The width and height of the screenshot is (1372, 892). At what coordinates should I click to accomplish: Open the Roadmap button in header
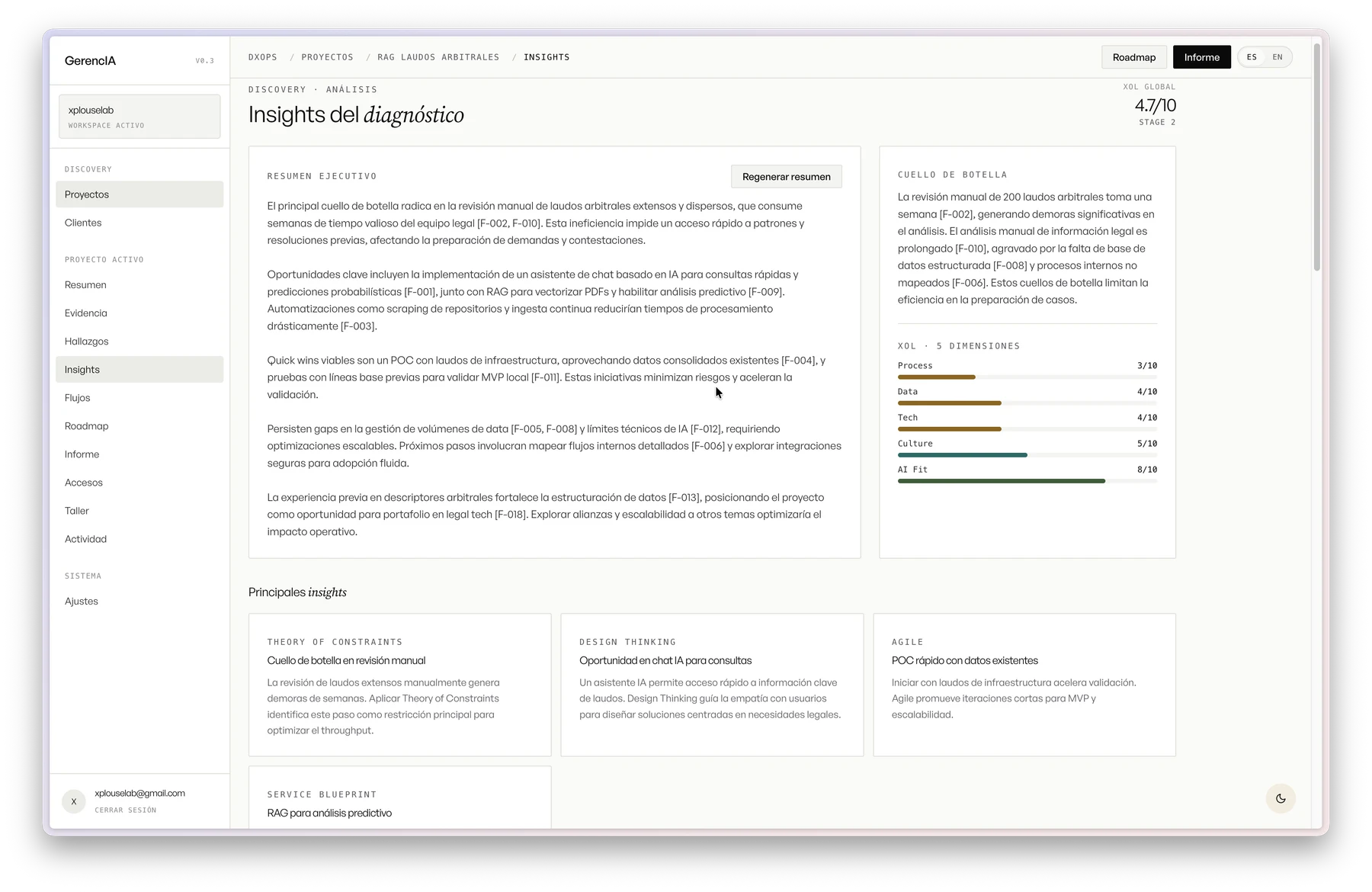(1133, 57)
